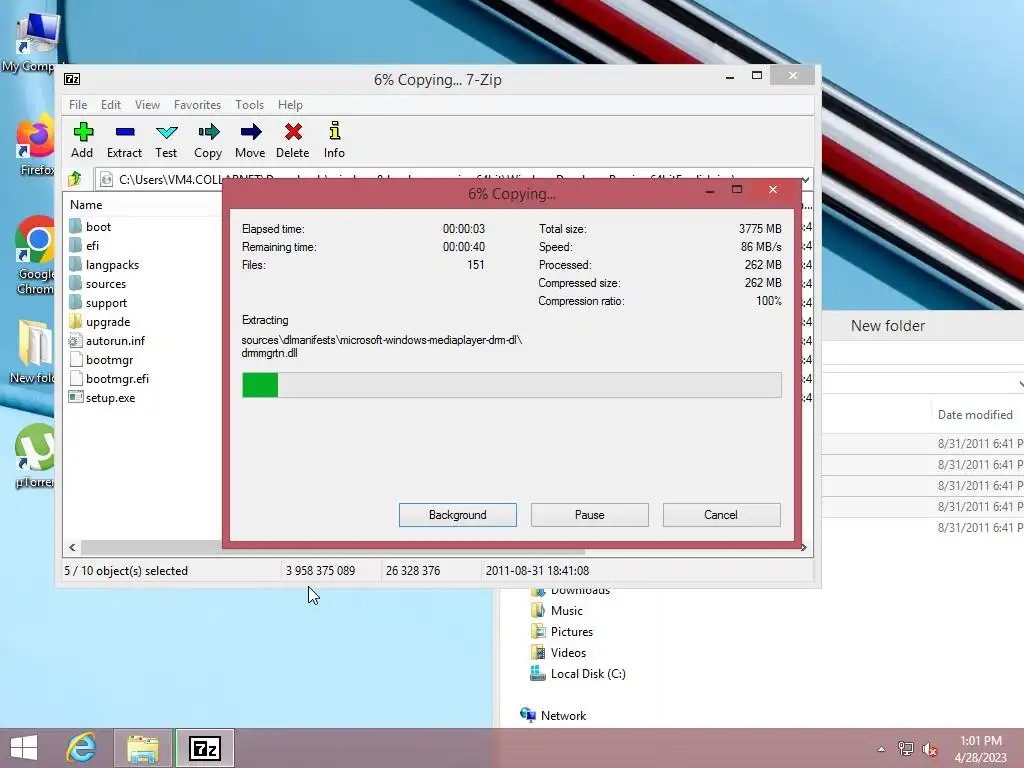Switch to File Explorer on the taskbar
Viewport: 1024px width, 768px height.
(143, 748)
